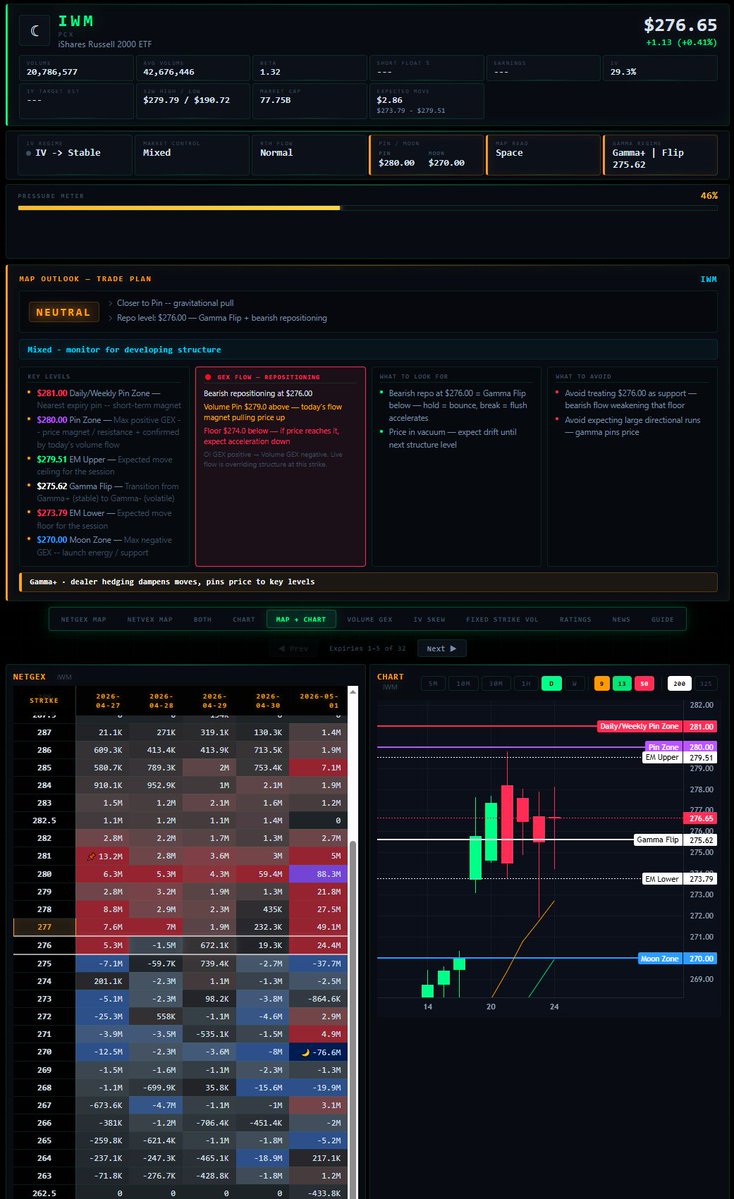
Task: Toggle the 200 moving average overlay
Action: (679, 684)
